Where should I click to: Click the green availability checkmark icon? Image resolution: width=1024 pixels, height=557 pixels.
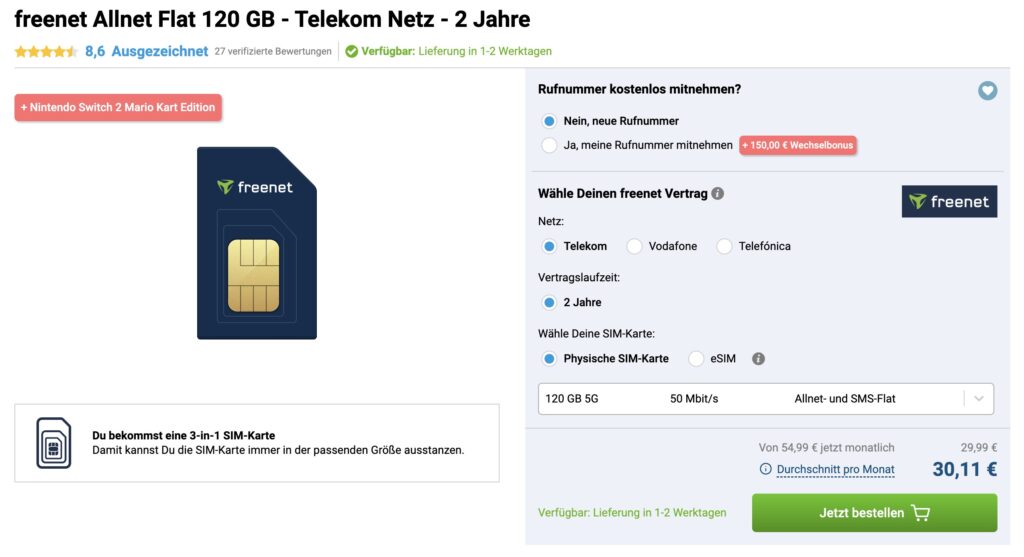351,52
